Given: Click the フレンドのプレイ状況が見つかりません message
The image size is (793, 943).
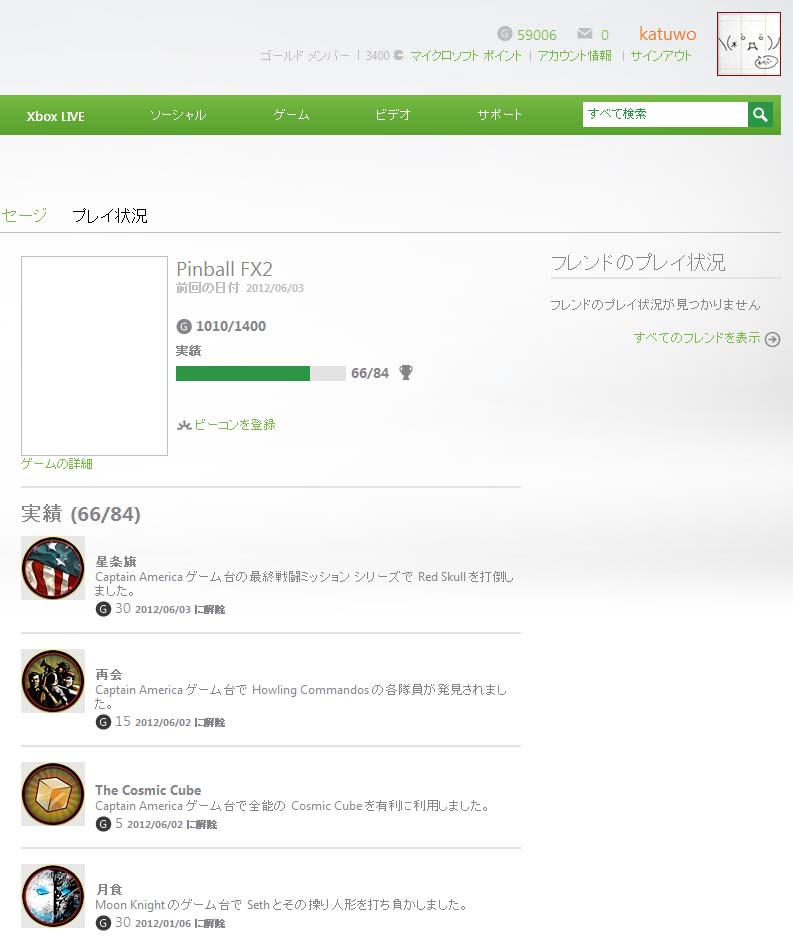Looking at the screenshot, I should pyautogui.click(x=655, y=305).
